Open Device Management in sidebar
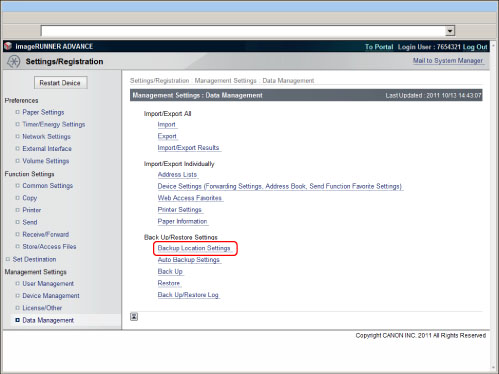 point(51,296)
